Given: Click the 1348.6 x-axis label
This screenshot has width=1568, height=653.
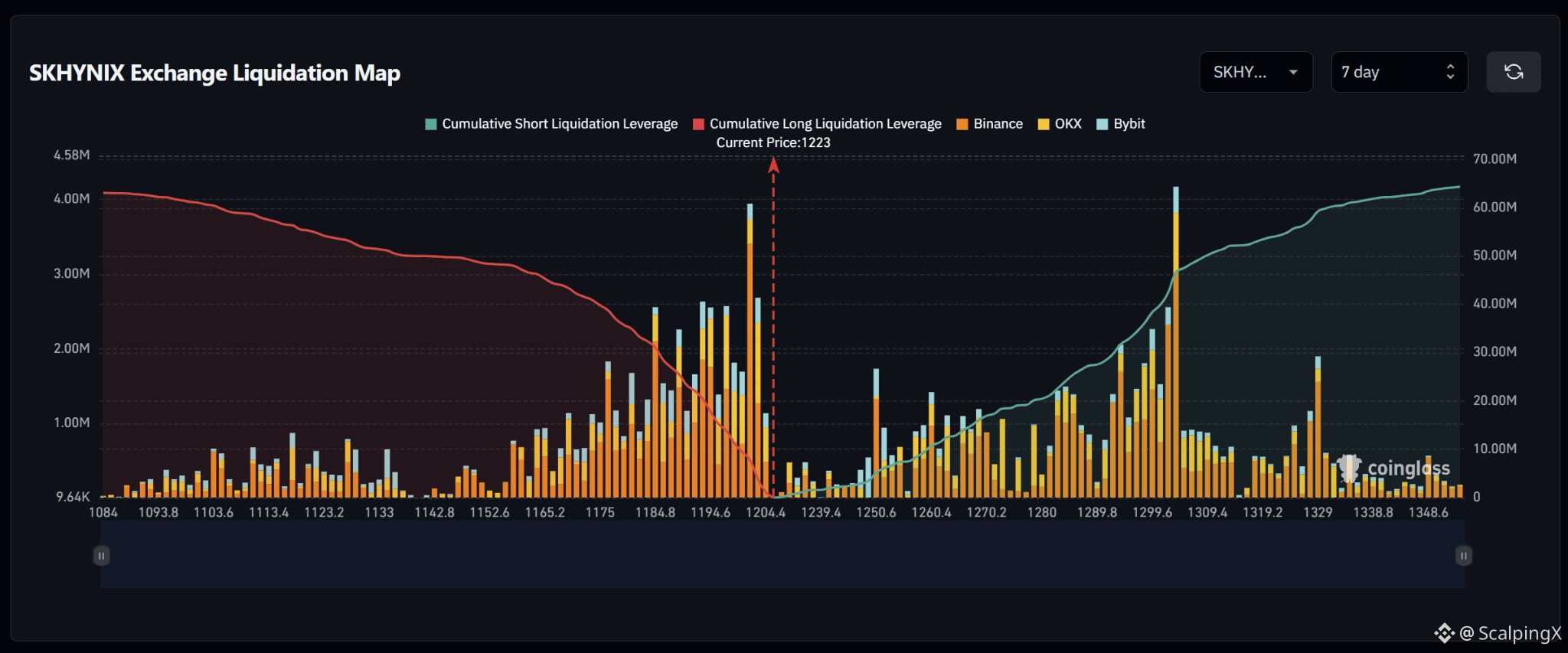Looking at the screenshot, I should point(1429,512).
